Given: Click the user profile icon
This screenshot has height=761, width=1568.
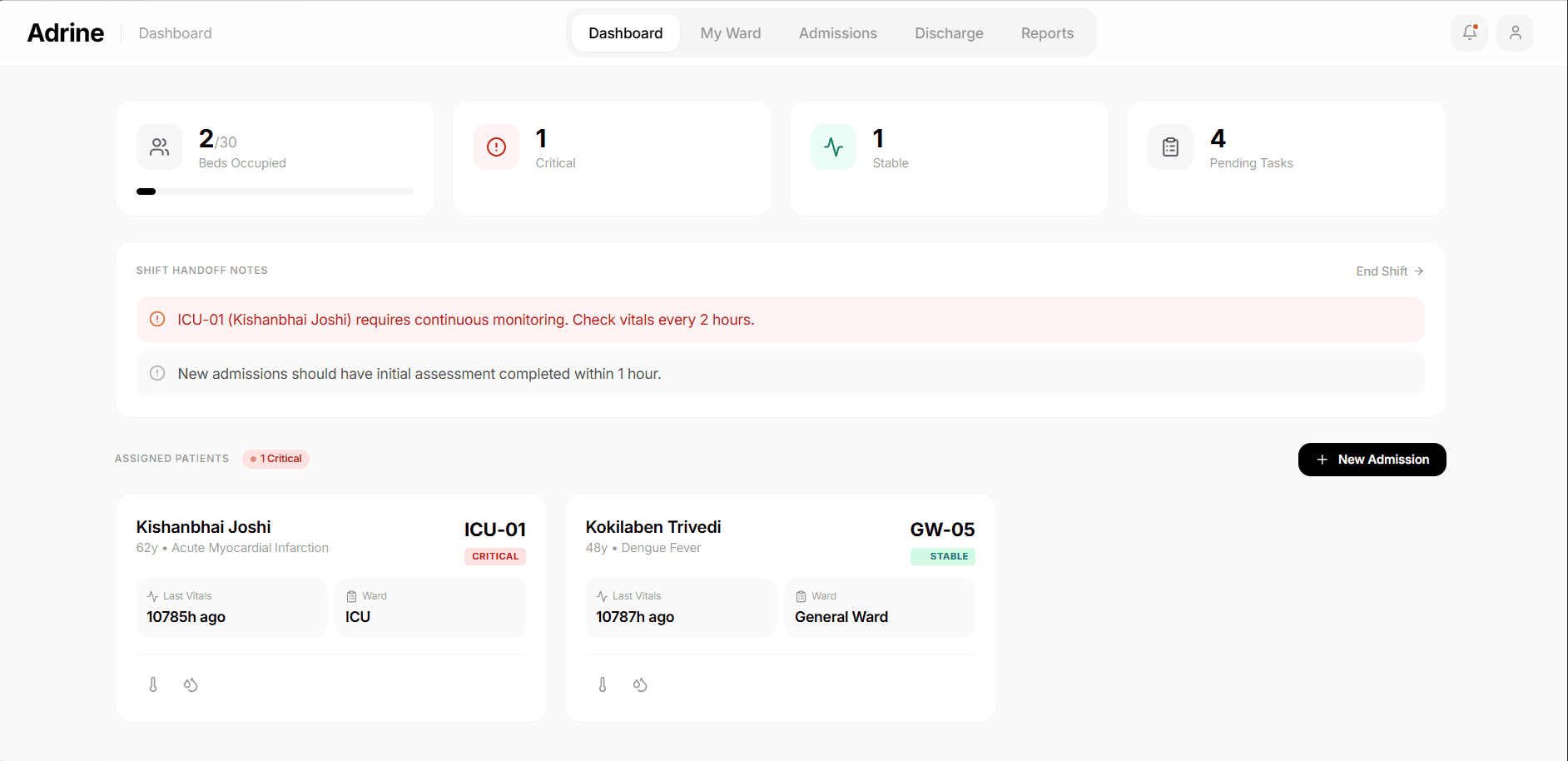Looking at the screenshot, I should [1516, 32].
